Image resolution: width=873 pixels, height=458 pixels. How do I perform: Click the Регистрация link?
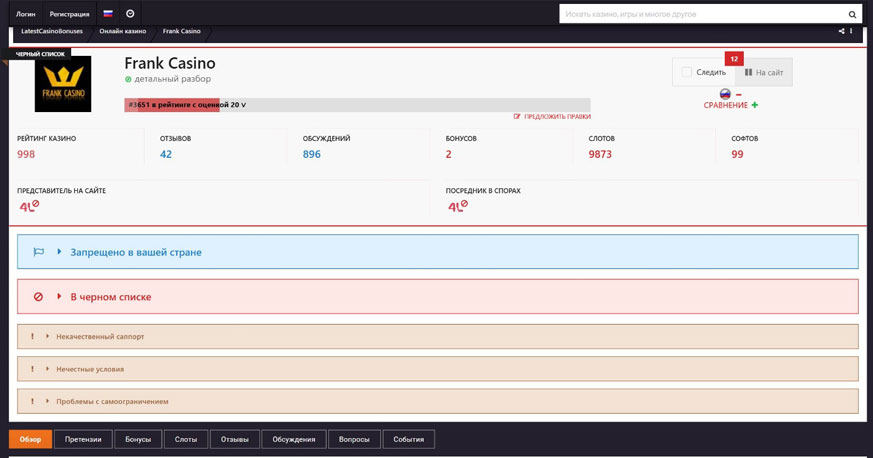coord(70,14)
